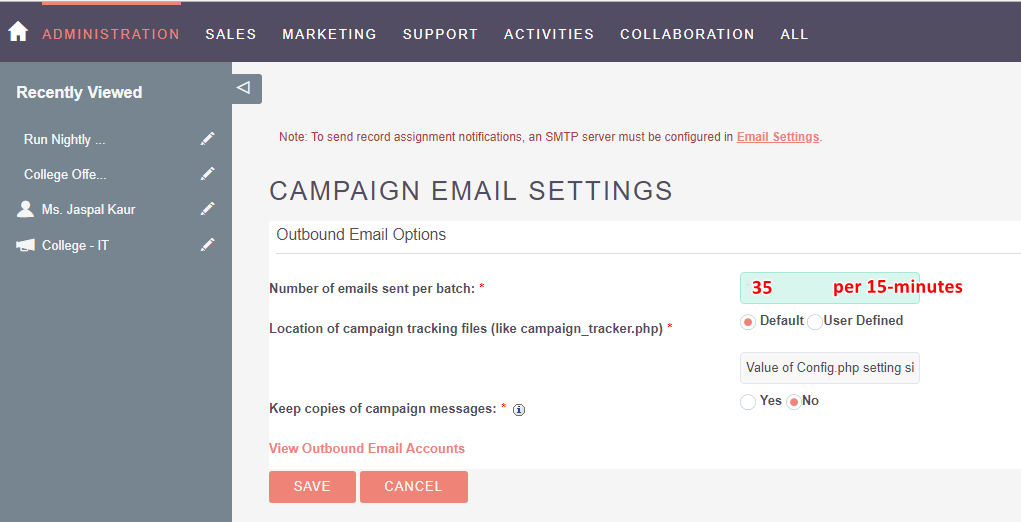Image resolution: width=1021 pixels, height=522 pixels.
Task: Edit Ms. Jaspal Kaur pencil icon
Action: tap(207, 209)
